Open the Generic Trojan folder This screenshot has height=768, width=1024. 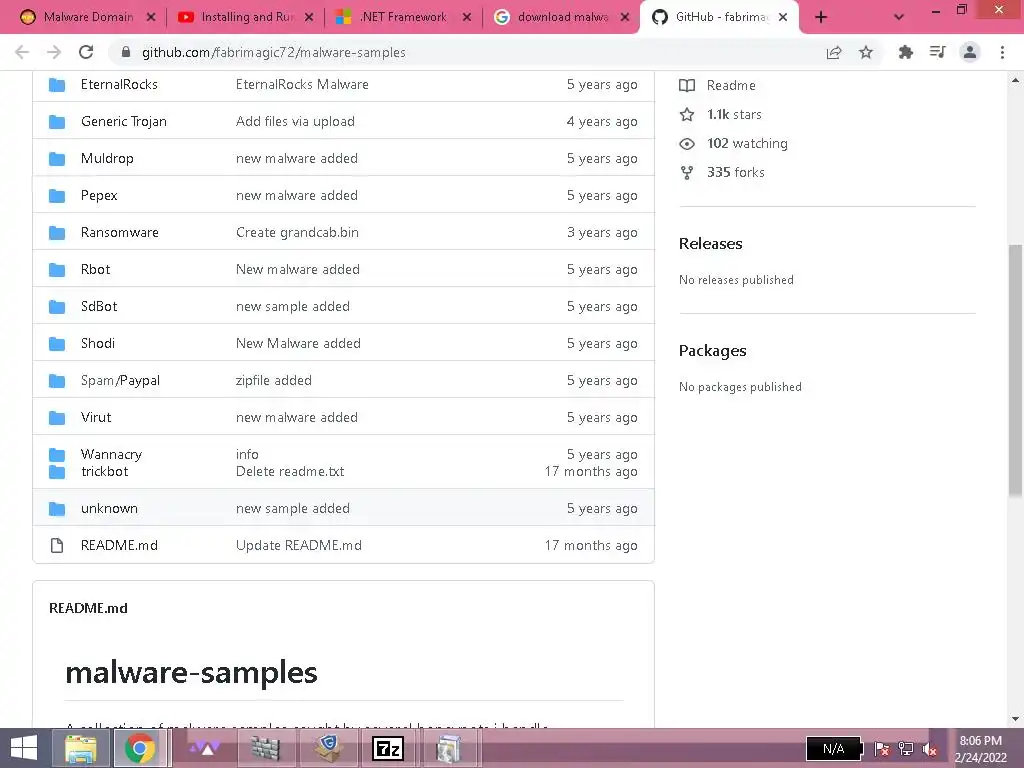(x=123, y=121)
